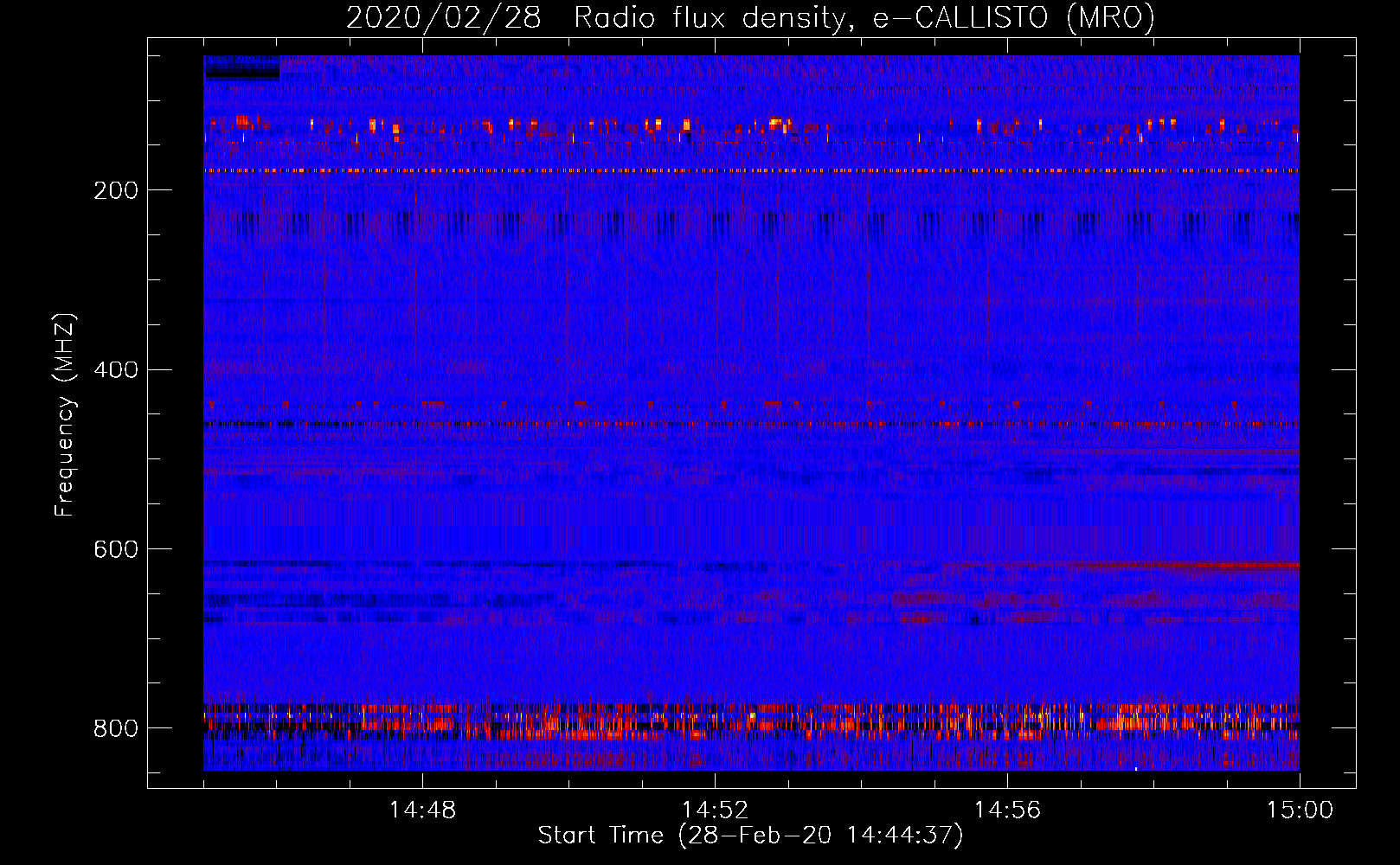Image resolution: width=1400 pixels, height=865 pixels.
Task: Click the 200 frequency tick label
Action: (116, 190)
